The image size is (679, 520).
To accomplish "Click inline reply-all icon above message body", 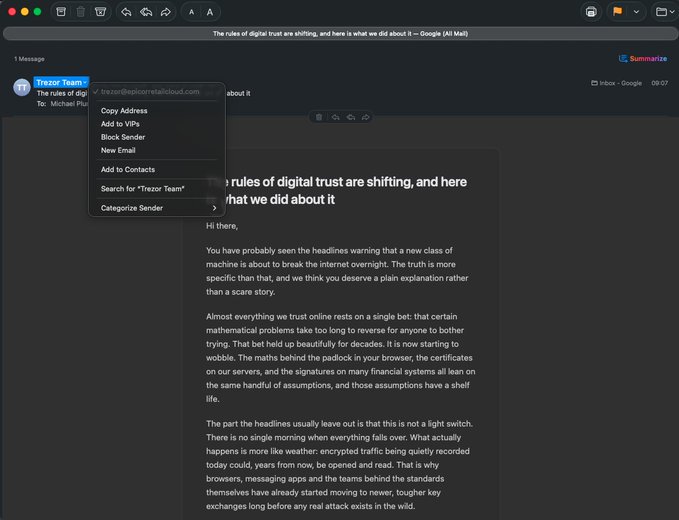I will (351, 117).
